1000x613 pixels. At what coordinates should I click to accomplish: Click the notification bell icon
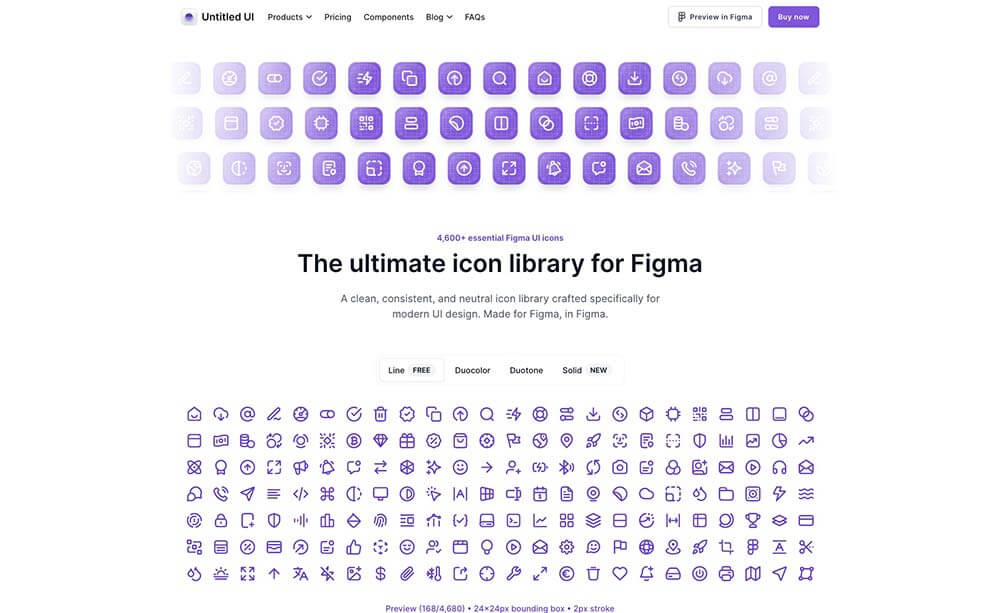point(325,466)
